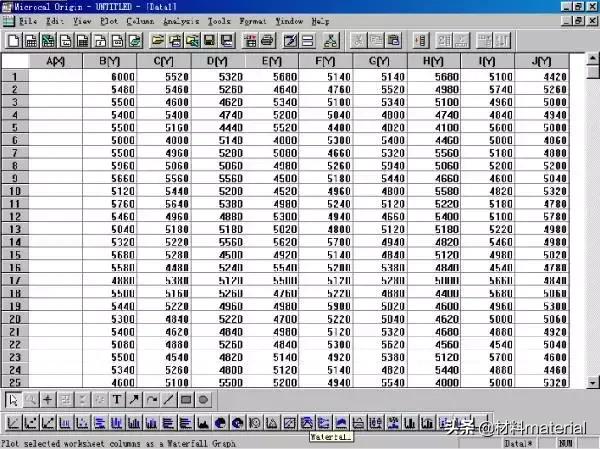Screen dimensions: 600x449
Task: Select the Screen Reader crosshair tool
Action: click(48, 400)
